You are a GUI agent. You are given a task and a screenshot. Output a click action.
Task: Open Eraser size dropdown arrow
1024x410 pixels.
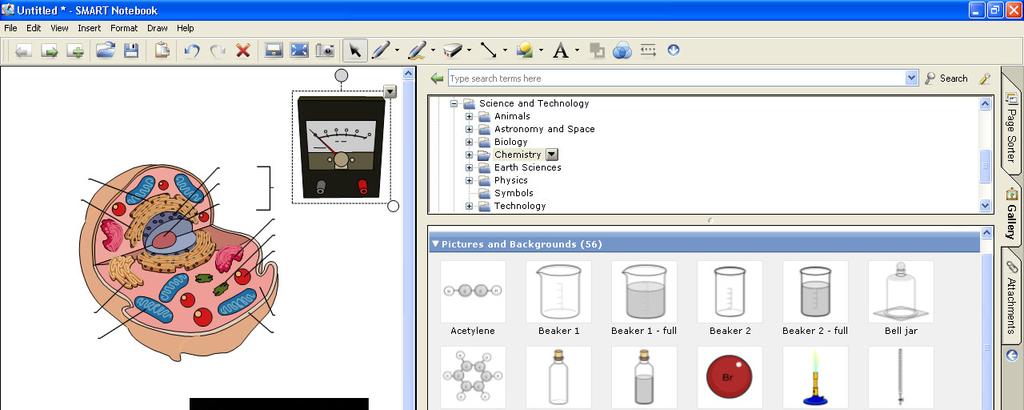coord(468,50)
